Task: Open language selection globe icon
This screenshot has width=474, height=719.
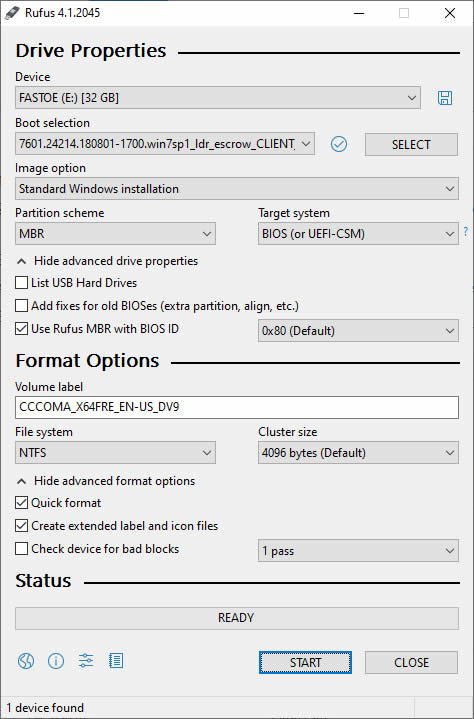Action: point(26,661)
